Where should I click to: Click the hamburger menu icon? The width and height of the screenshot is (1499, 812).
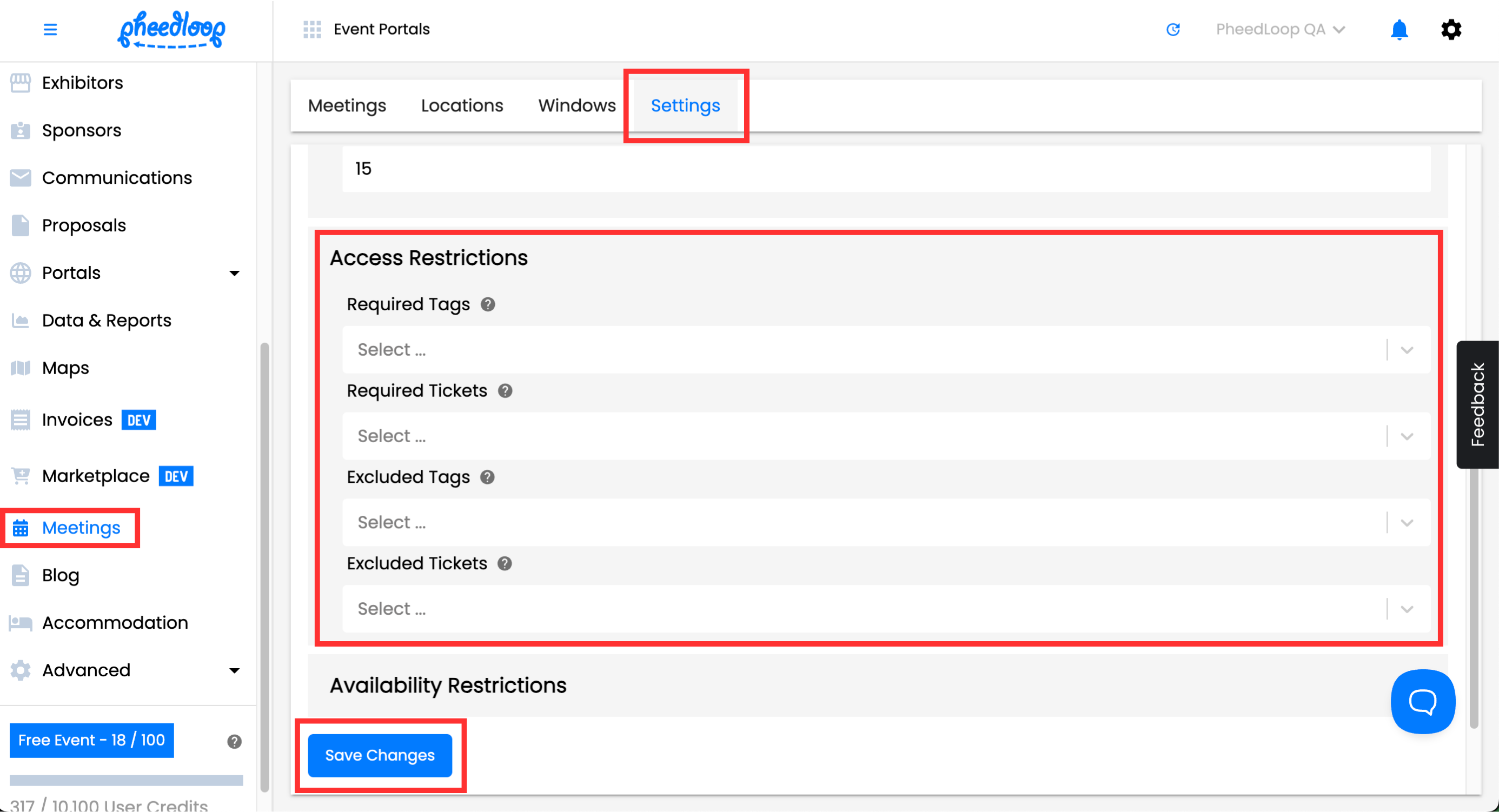(50, 29)
